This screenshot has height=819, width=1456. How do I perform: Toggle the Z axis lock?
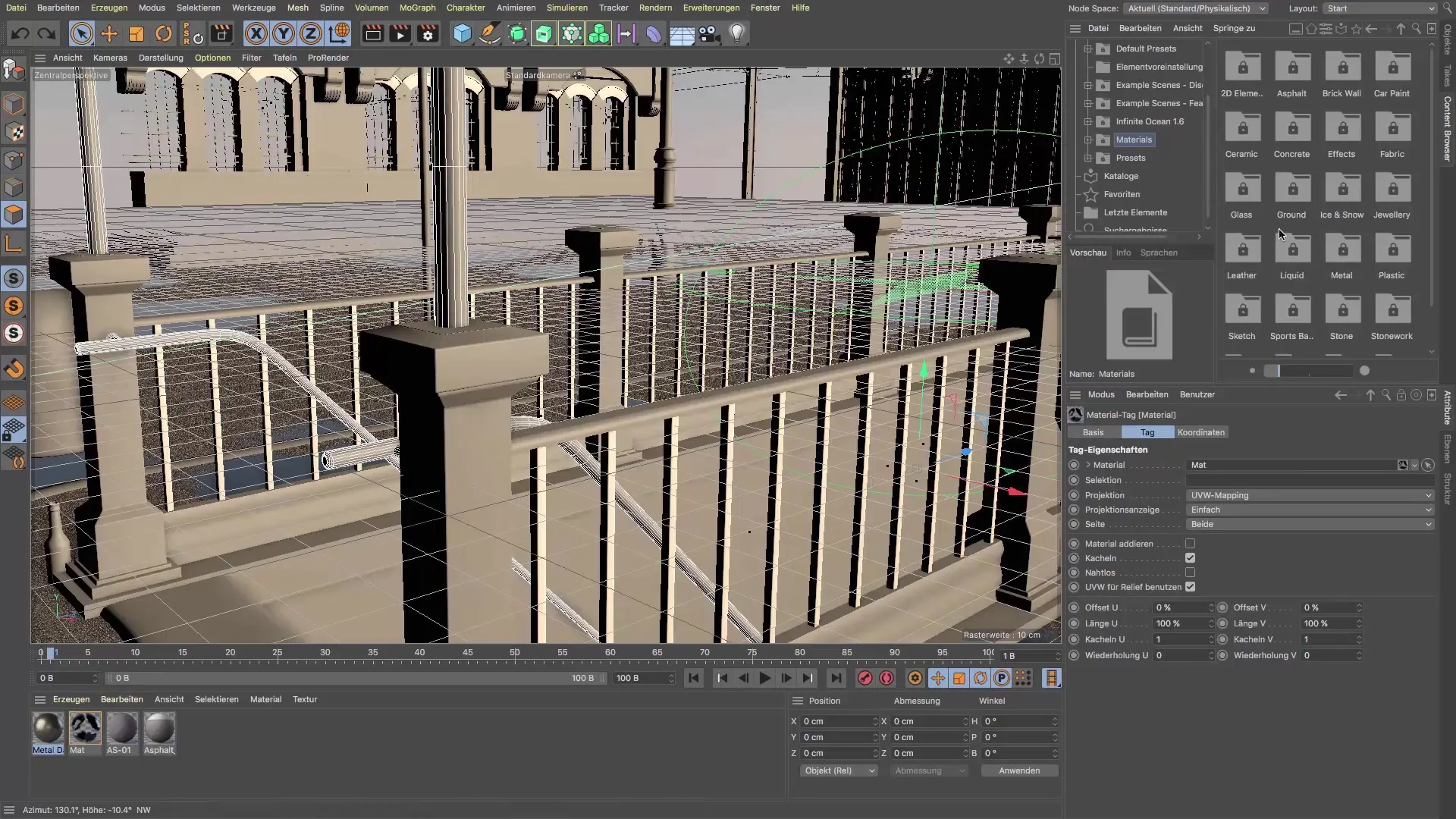click(x=311, y=33)
